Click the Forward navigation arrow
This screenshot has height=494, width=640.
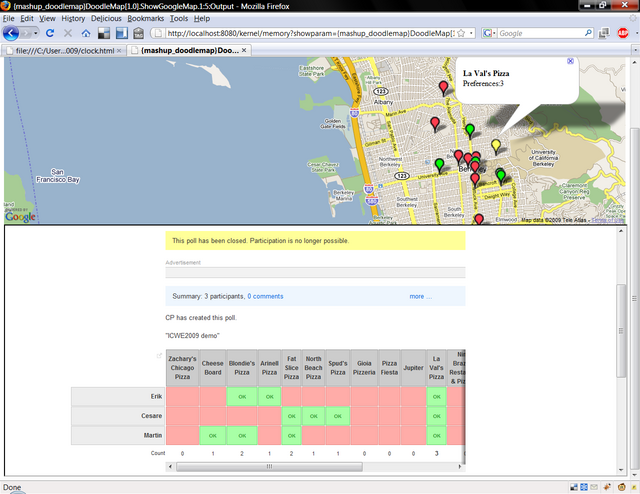(27, 33)
